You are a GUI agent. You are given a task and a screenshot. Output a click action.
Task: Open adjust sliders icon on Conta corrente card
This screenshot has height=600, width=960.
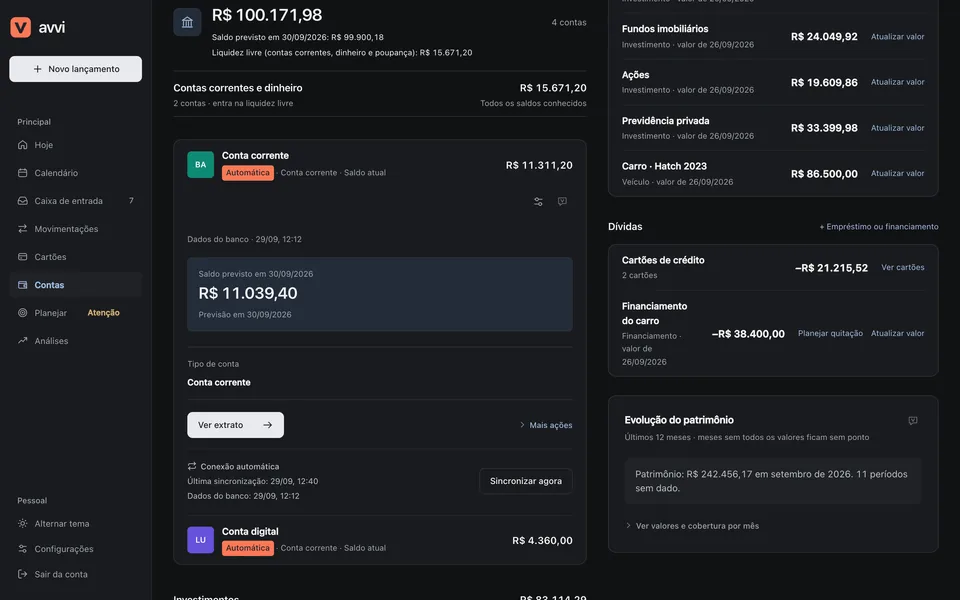pos(538,201)
